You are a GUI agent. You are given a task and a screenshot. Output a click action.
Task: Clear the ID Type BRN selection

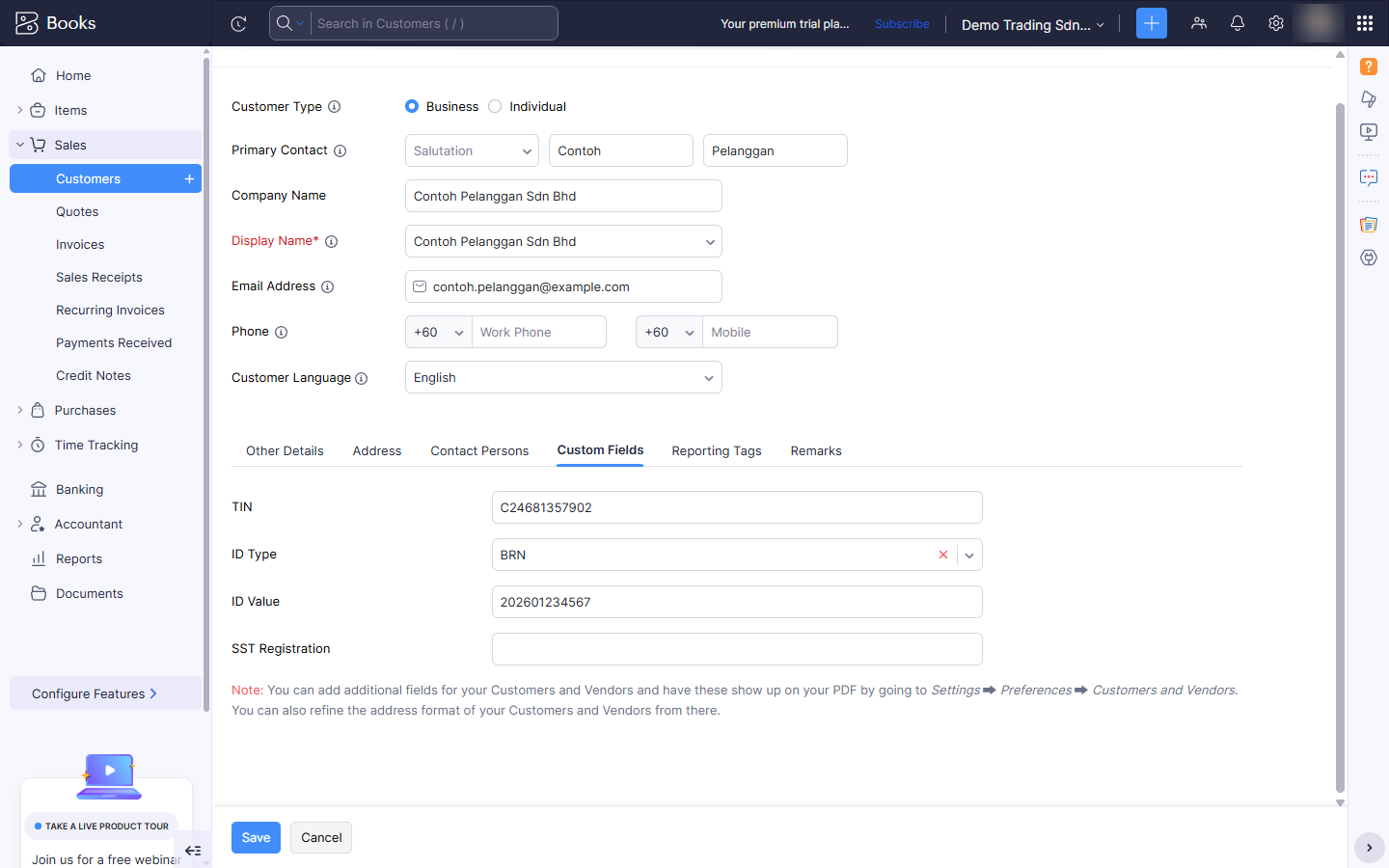pyautogui.click(x=943, y=555)
